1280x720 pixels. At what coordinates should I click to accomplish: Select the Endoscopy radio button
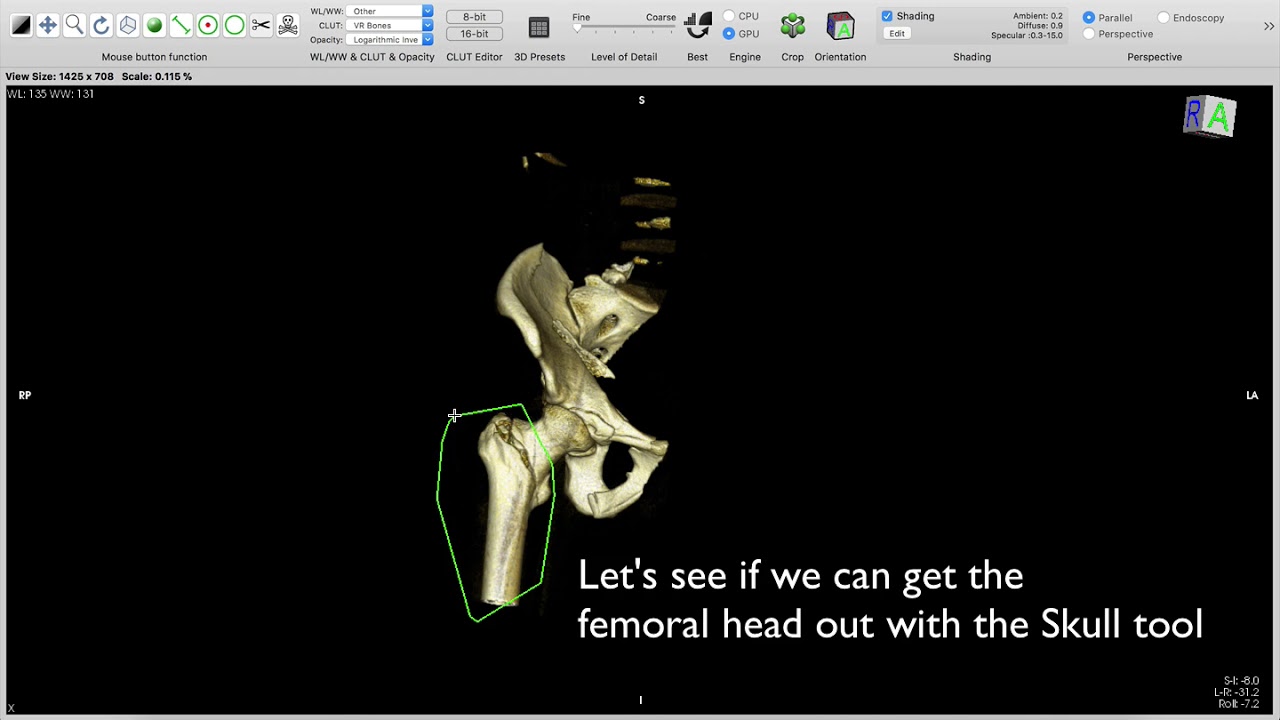click(x=1163, y=17)
